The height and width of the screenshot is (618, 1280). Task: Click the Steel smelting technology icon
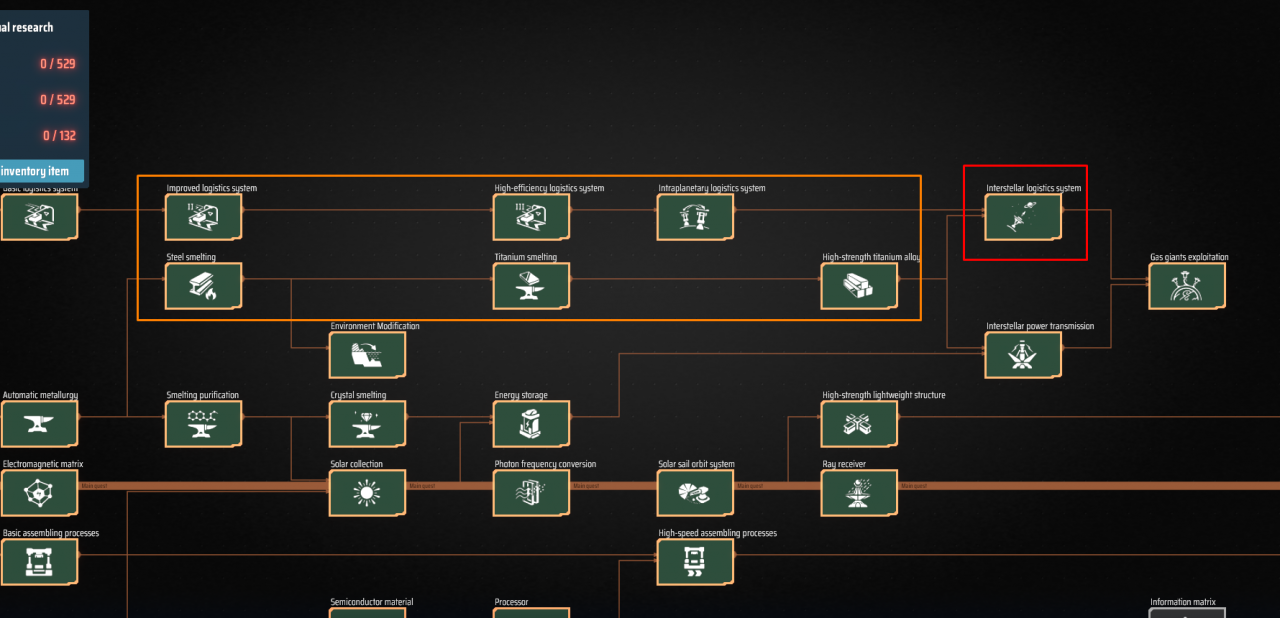coord(203,286)
